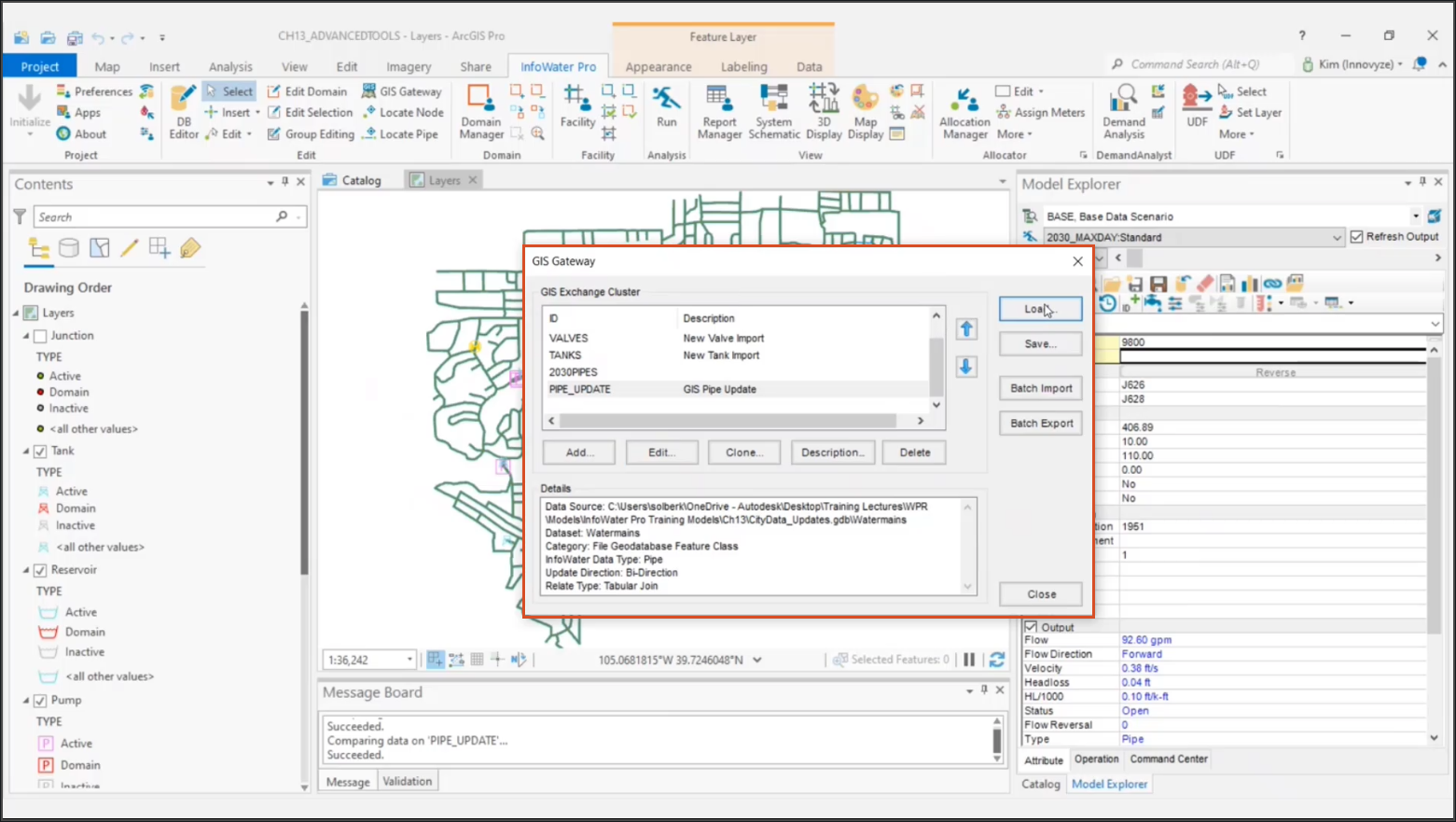Click the Group Editing tool

click(311, 133)
